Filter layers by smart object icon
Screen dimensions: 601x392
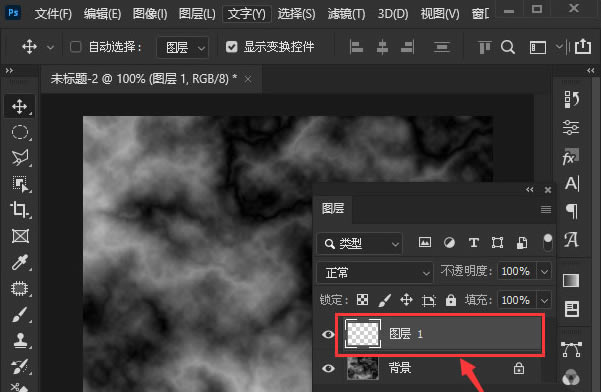pos(522,243)
